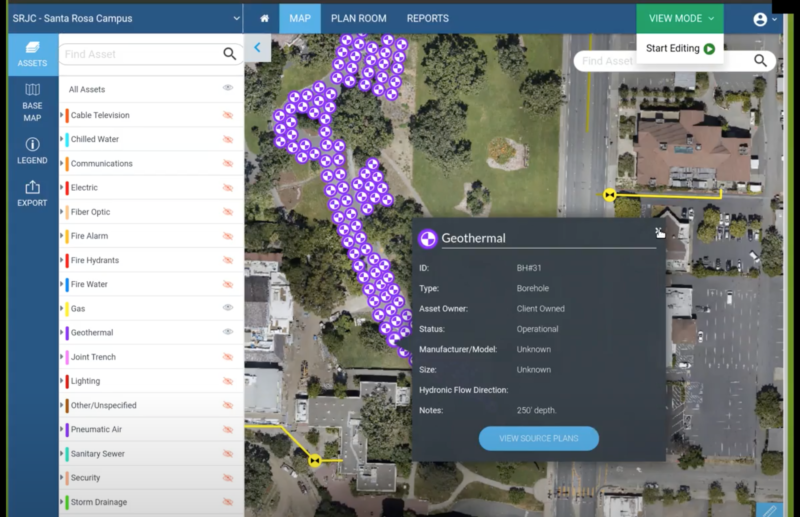Click the pencil edit icon at map corner
This screenshot has height=517, width=800.
[768, 509]
